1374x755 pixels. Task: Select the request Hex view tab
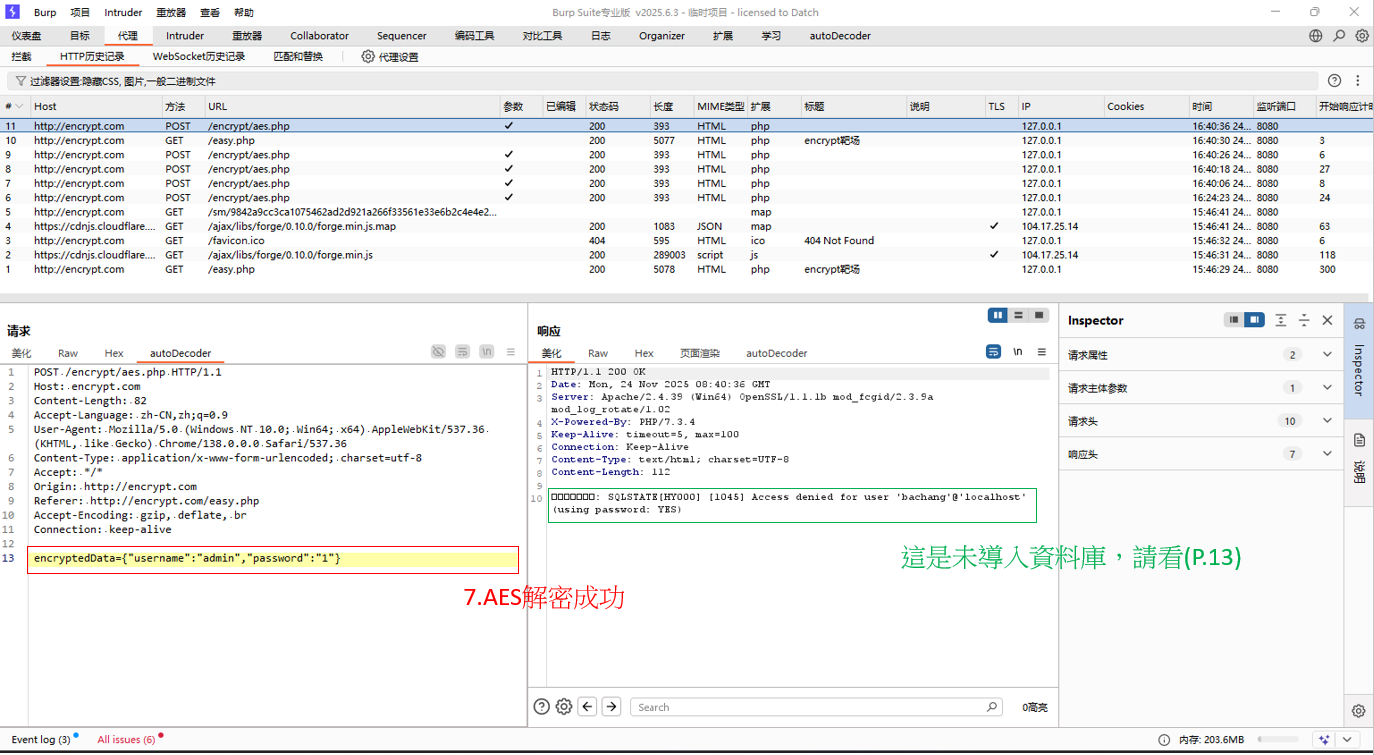114,353
